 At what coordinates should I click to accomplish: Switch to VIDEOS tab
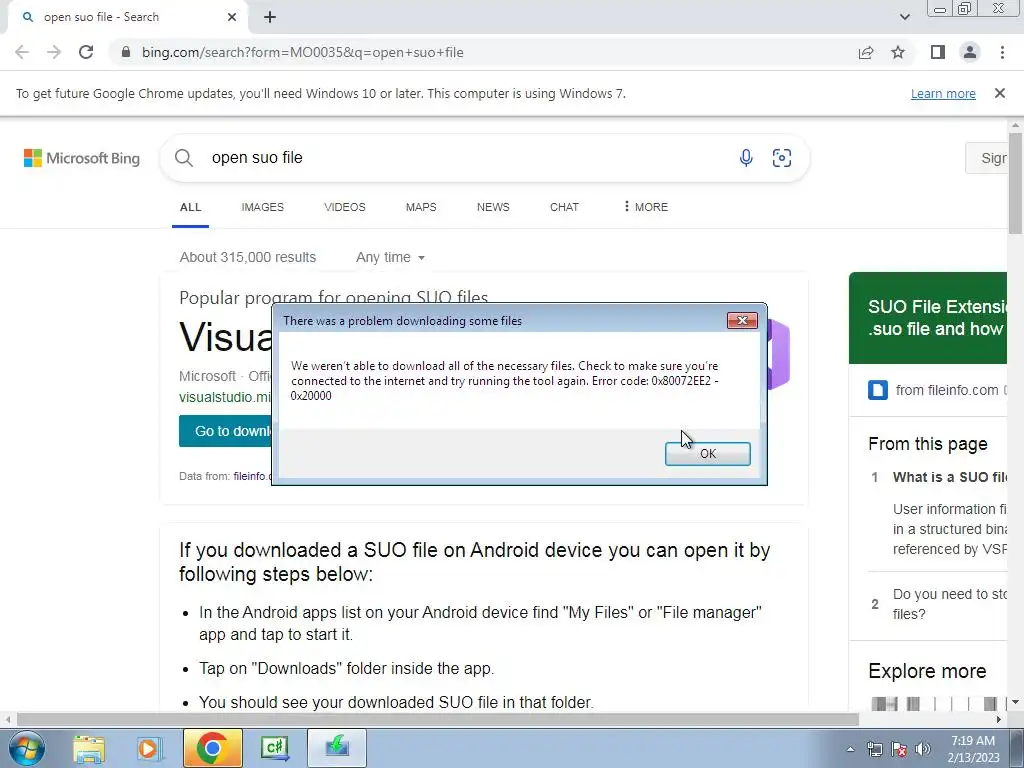pyautogui.click(x=345, y=207)
